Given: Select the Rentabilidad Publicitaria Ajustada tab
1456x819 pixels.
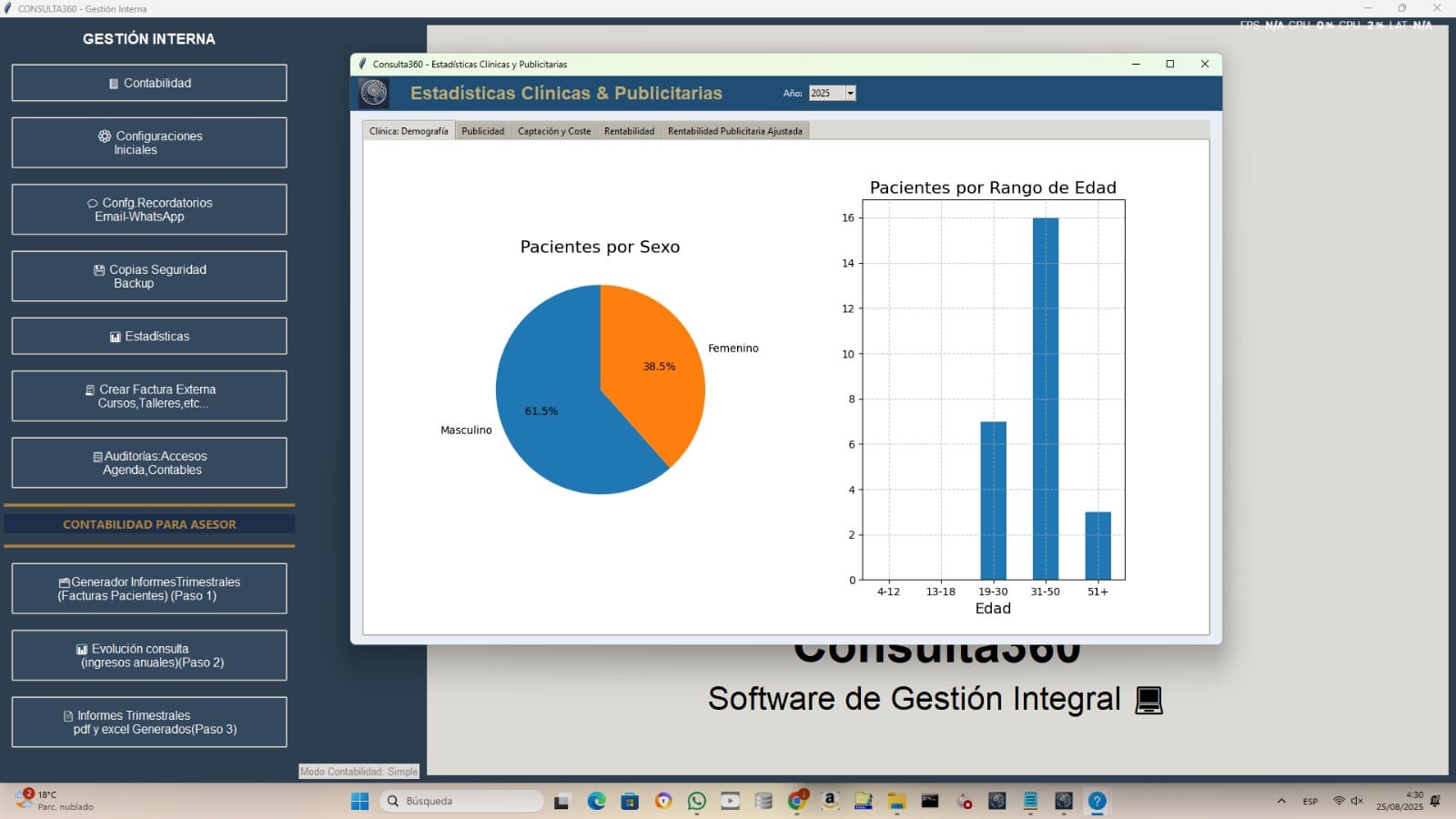Looking at the screenshot, I should (x=734, y=131).
